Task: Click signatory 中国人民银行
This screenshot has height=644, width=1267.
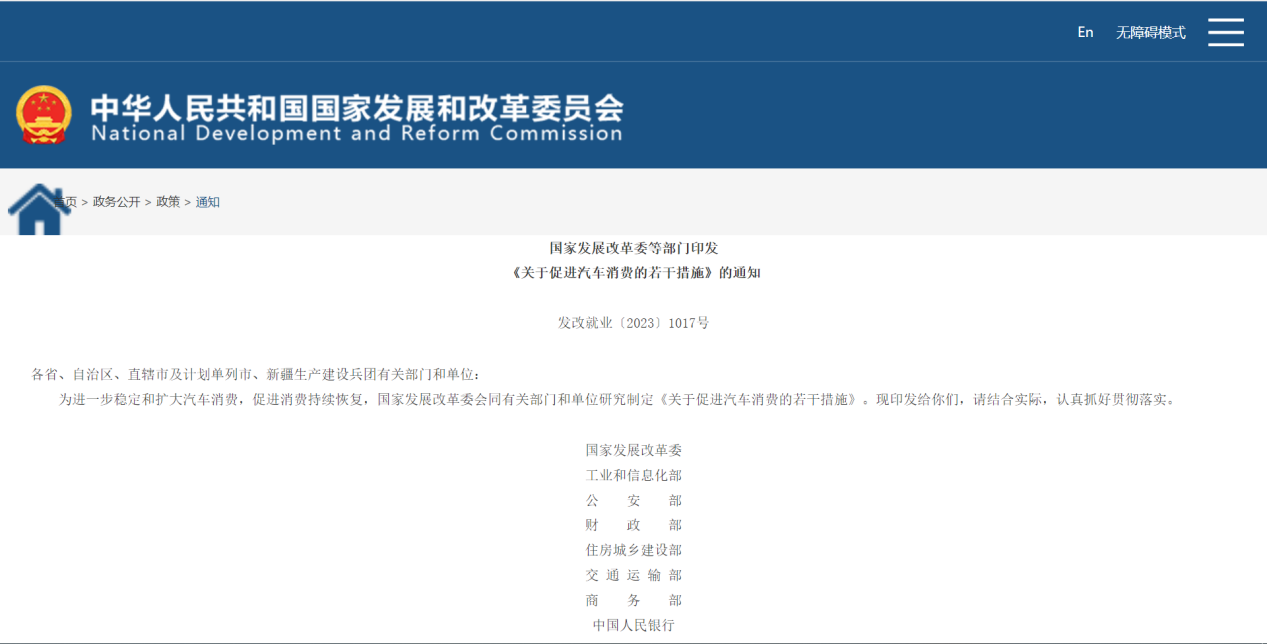Action: tap(634, 625)
